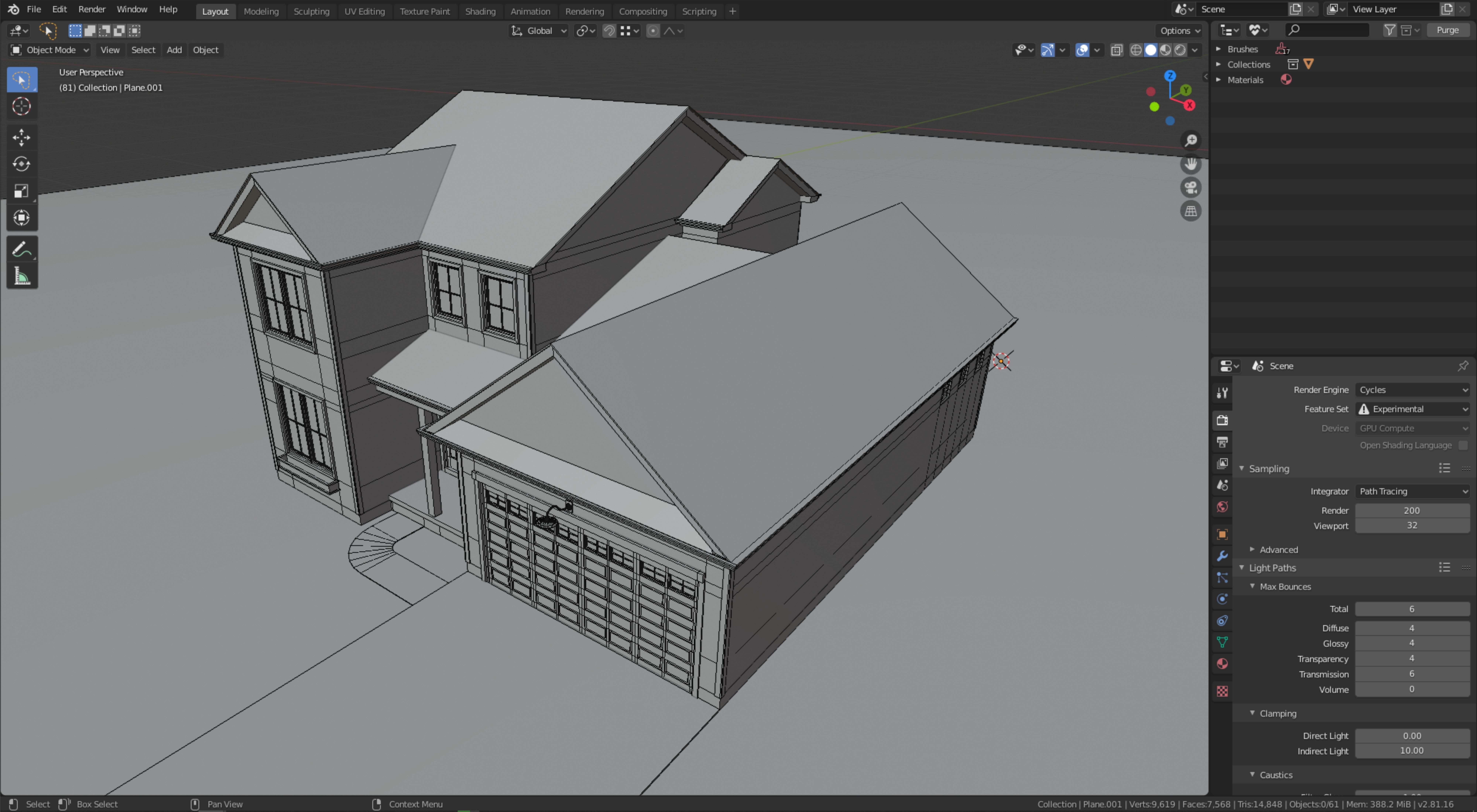Open the Feature Set Experimental dropdown
1477x812 pixels.
tap(1412, 409)
